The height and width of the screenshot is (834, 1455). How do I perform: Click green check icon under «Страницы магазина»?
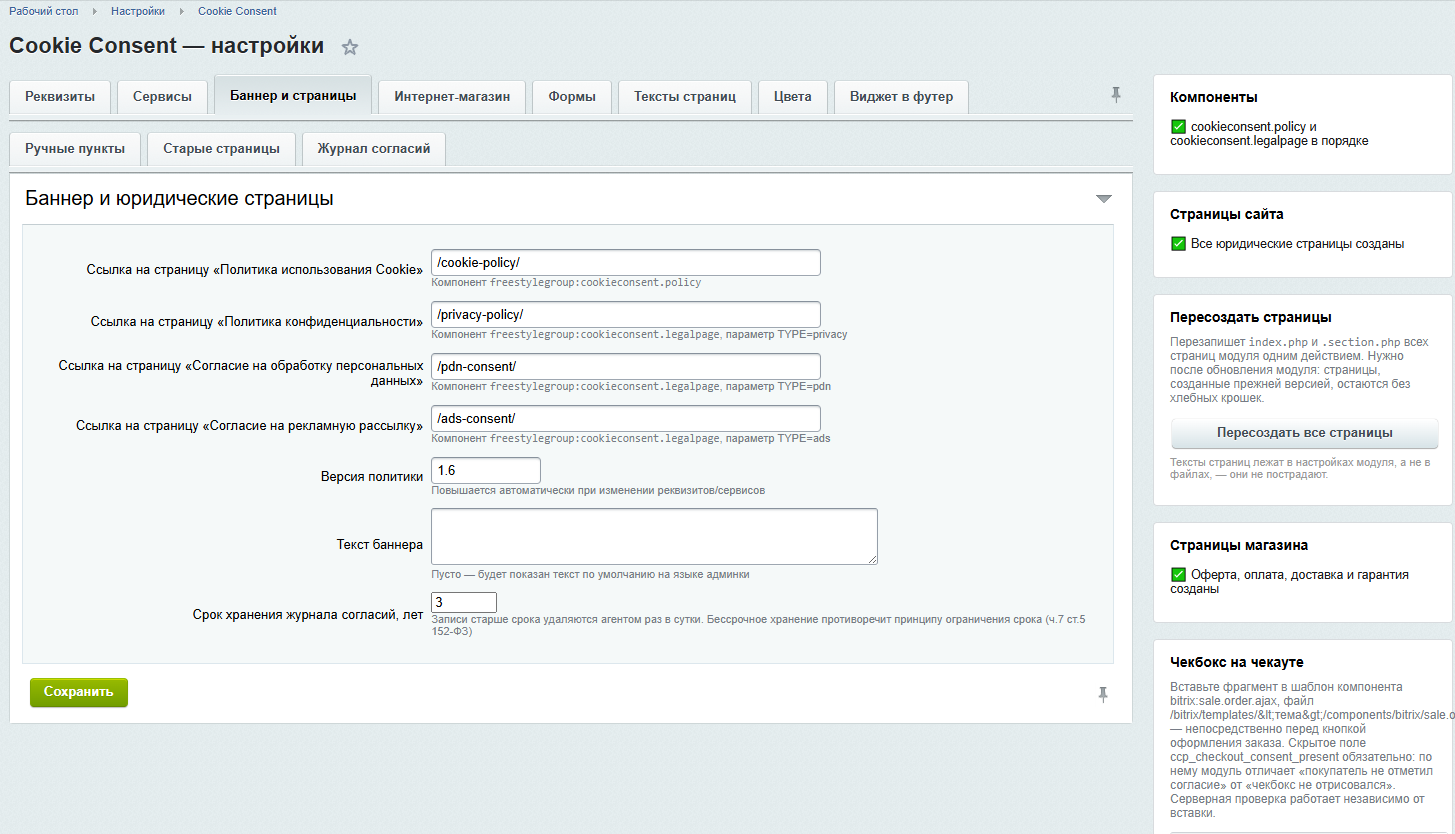[x=1178, y=575]
